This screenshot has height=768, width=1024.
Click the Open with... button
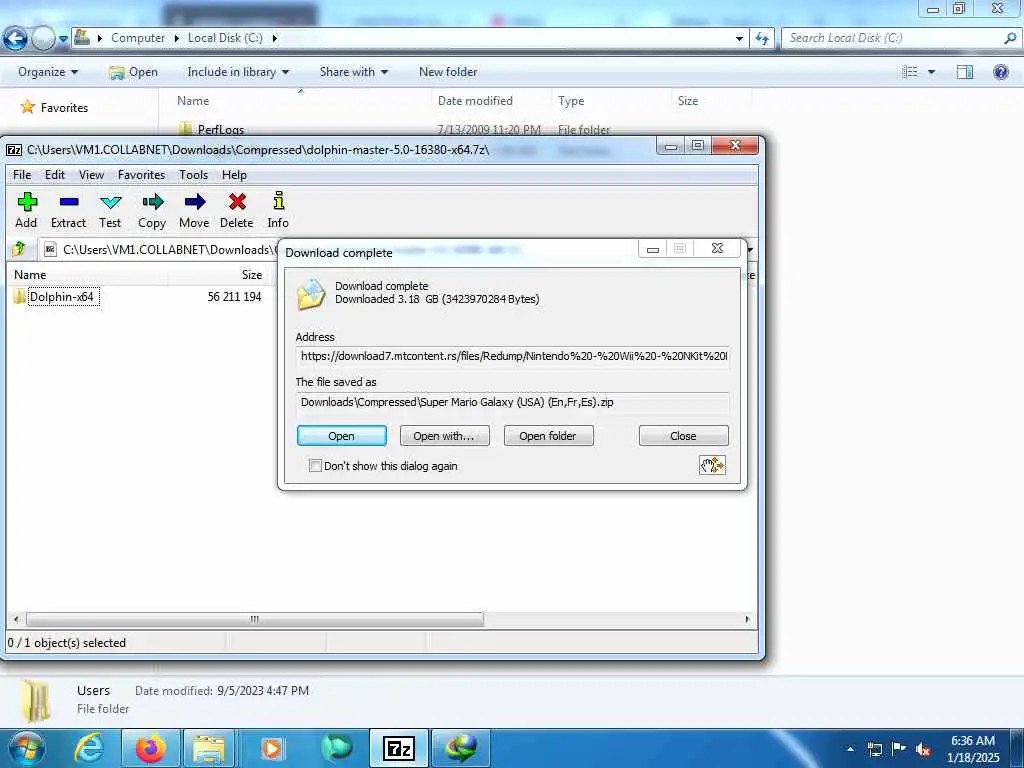444,436
